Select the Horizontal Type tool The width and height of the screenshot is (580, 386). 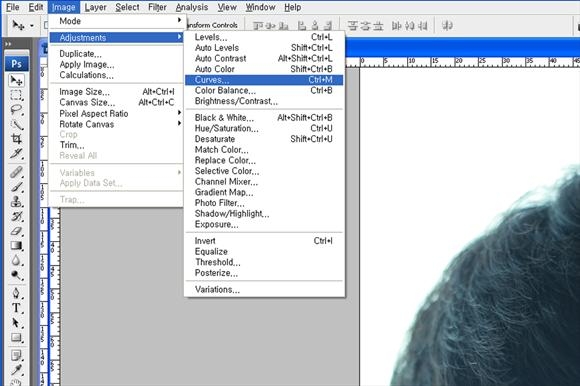[x=16, y=308]
